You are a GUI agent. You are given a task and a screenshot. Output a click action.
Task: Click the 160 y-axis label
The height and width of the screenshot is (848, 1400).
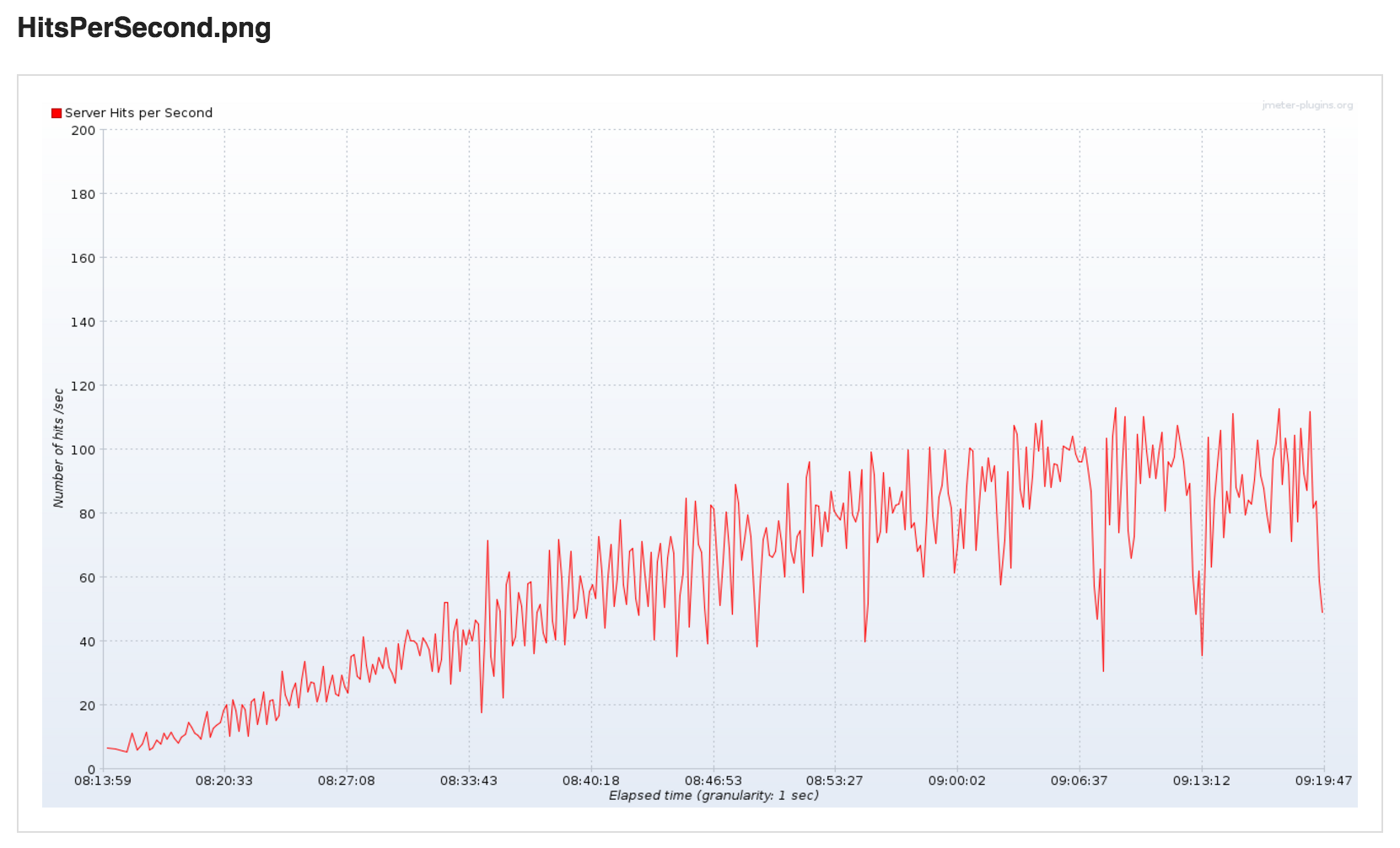click(83, 259)
